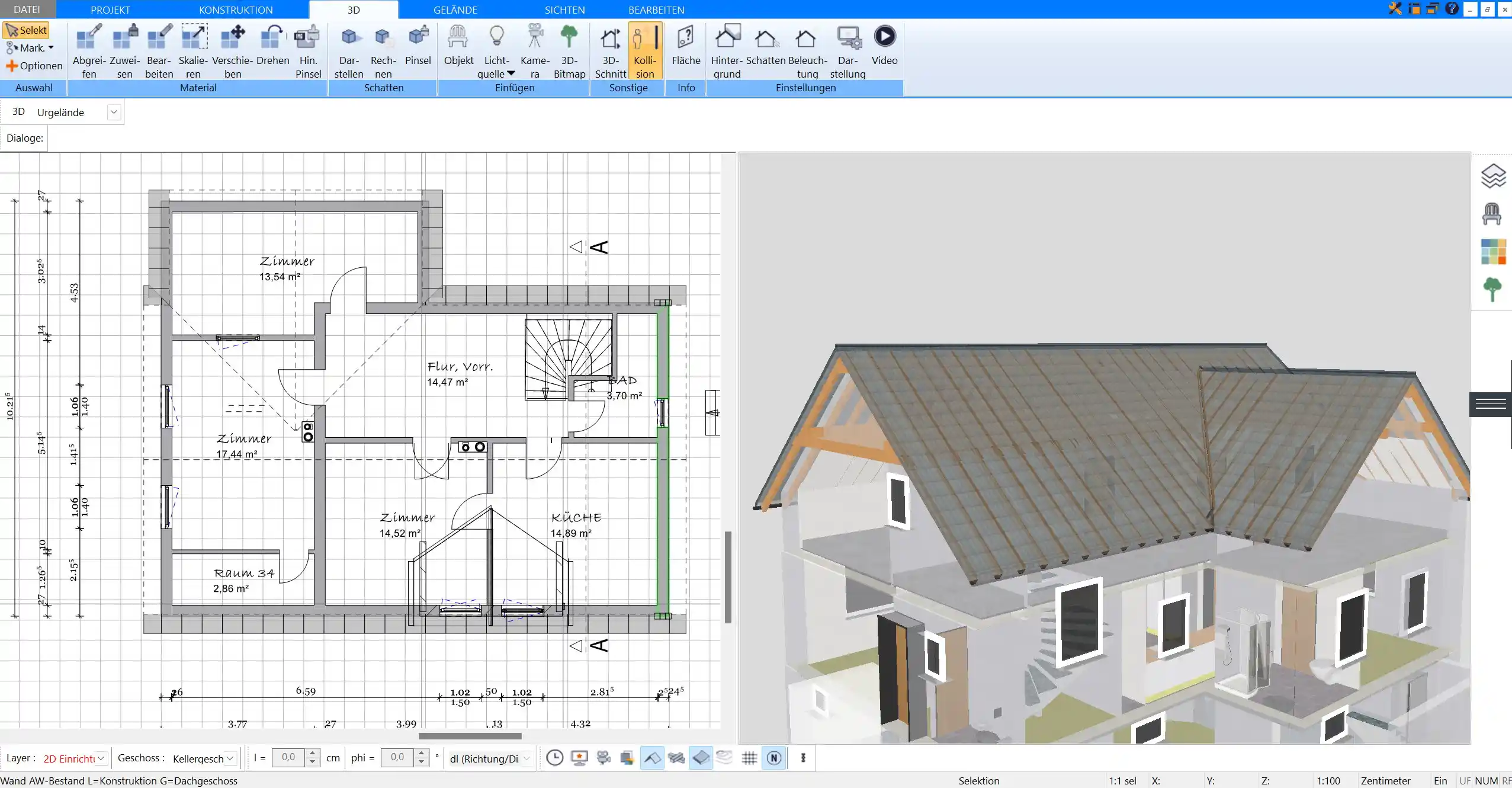Open Hintergrund settings
The height and width of the screenshot is (788, 1512).
click(727, 51)
